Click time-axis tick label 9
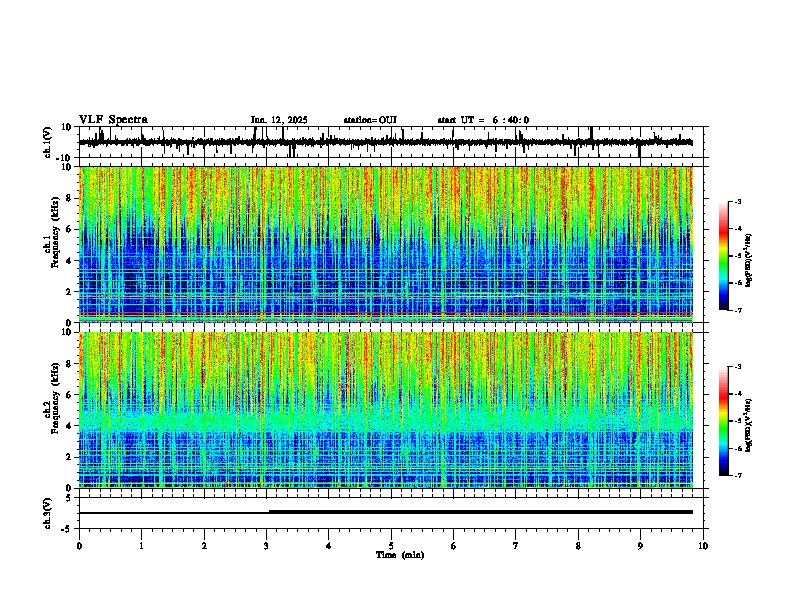792x612 pixels. [x=640, y=546]
